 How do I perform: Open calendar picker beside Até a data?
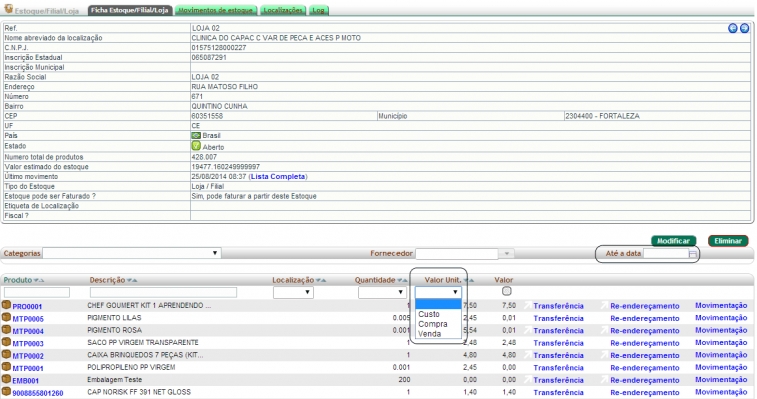[x=693, y=254]
